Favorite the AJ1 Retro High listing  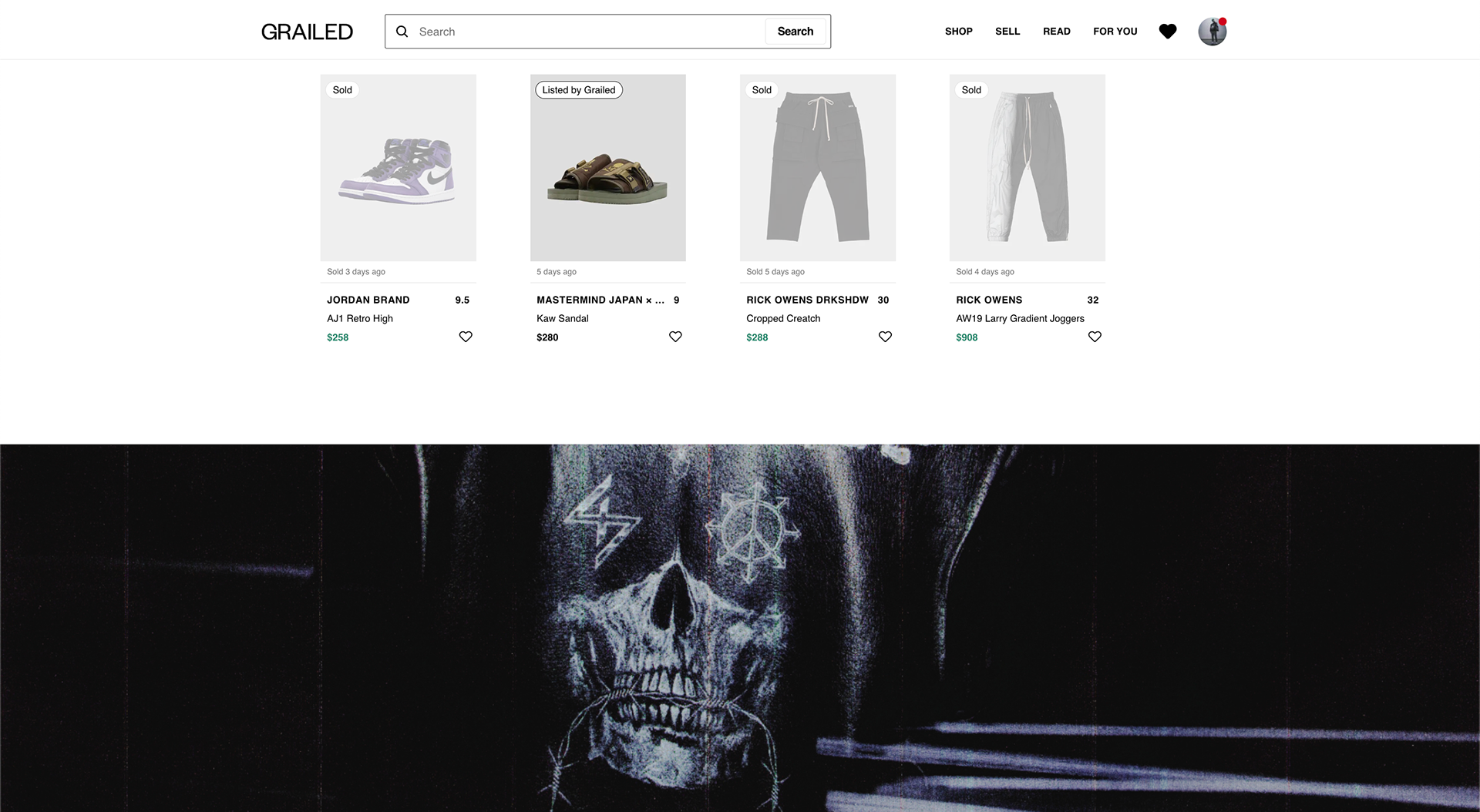point(466,337)
